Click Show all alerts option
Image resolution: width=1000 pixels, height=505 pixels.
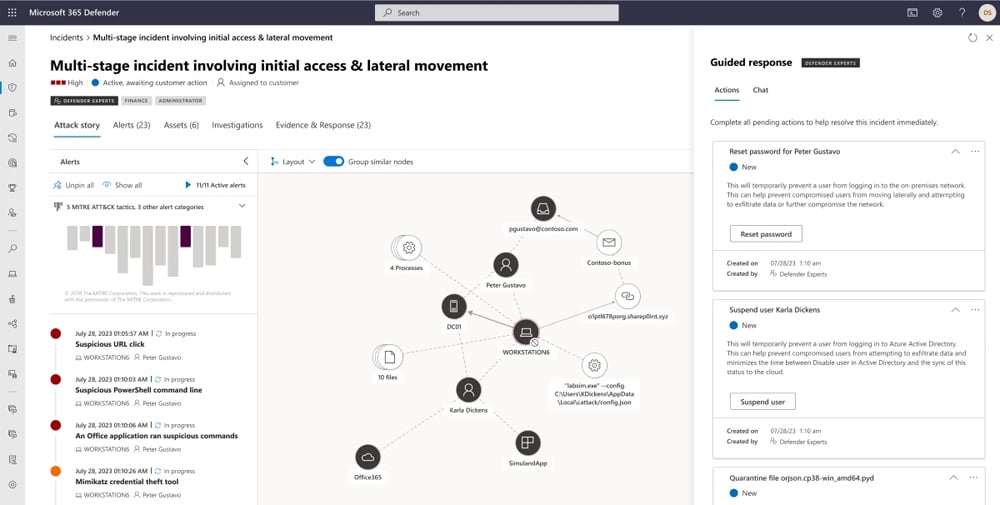(x=122, y=185)
